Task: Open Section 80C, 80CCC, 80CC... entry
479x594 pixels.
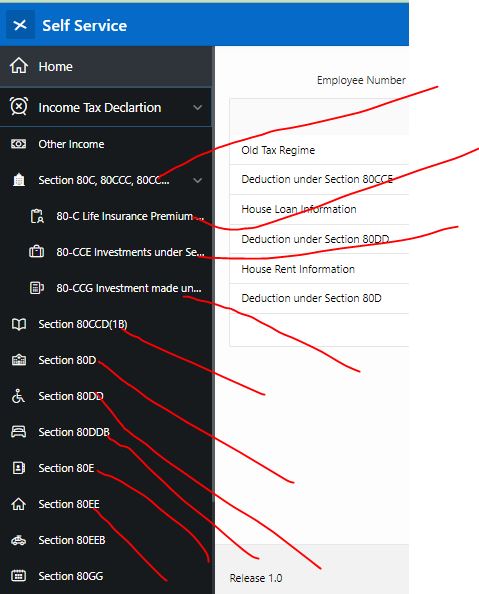Action: click(106, 180)
